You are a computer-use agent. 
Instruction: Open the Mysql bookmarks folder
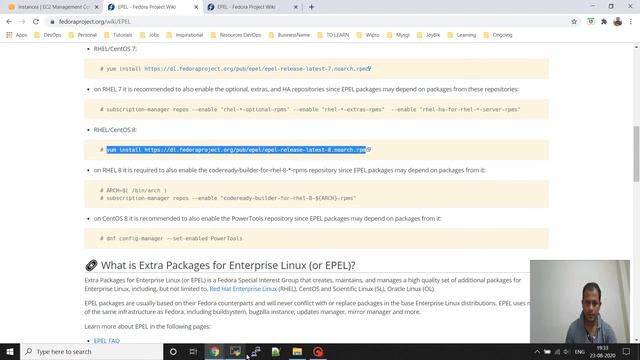(x=398, y=35)
